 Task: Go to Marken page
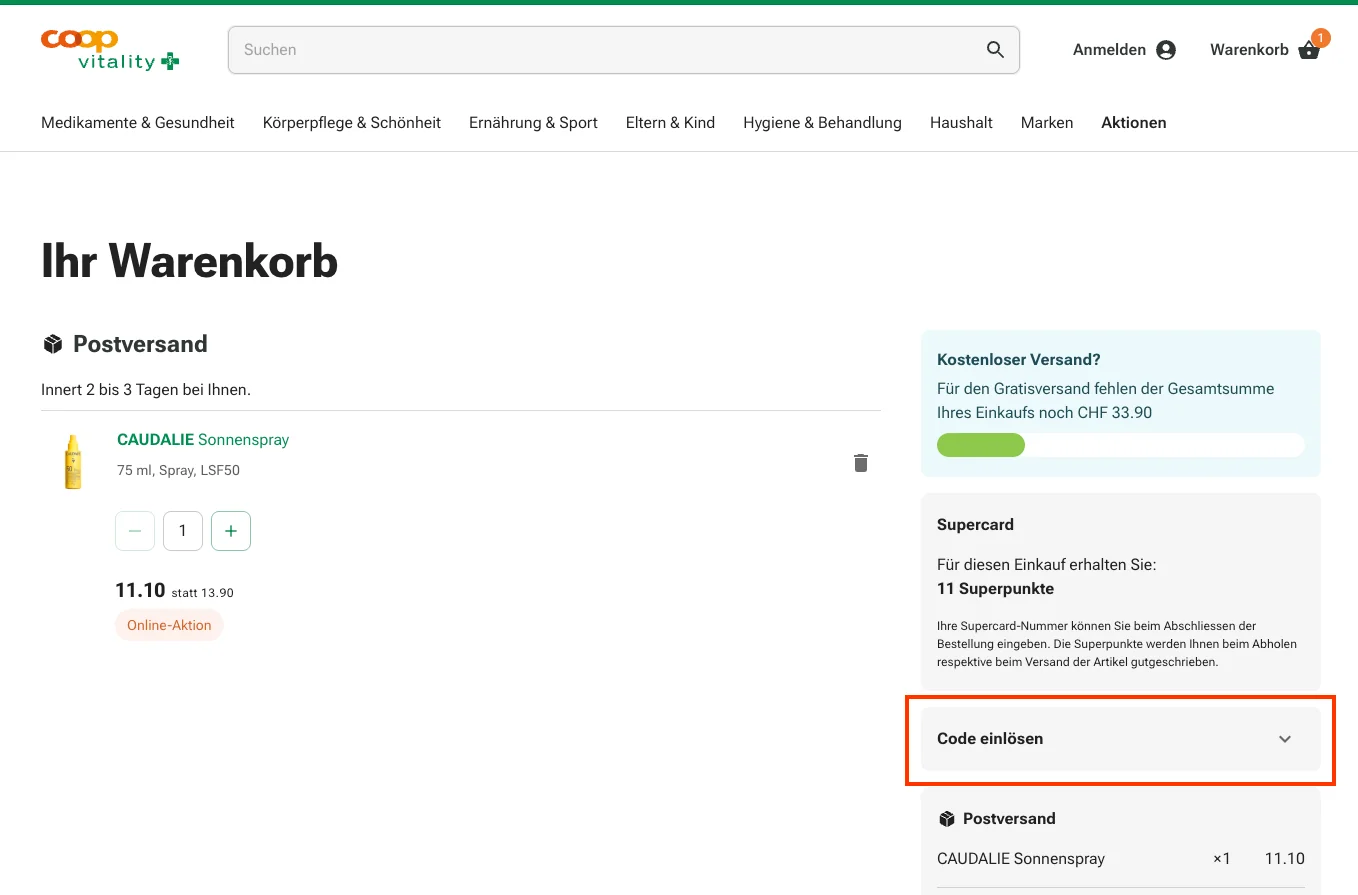pyautogui.click(x=1047, y=123)
